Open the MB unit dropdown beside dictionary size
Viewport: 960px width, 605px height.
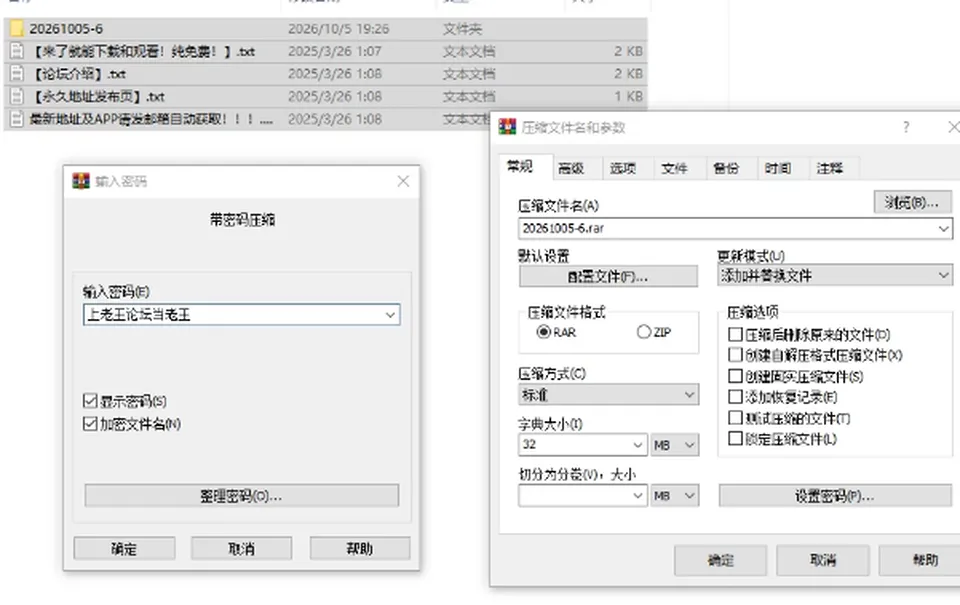pyautogui.click(x=675, y=445)
